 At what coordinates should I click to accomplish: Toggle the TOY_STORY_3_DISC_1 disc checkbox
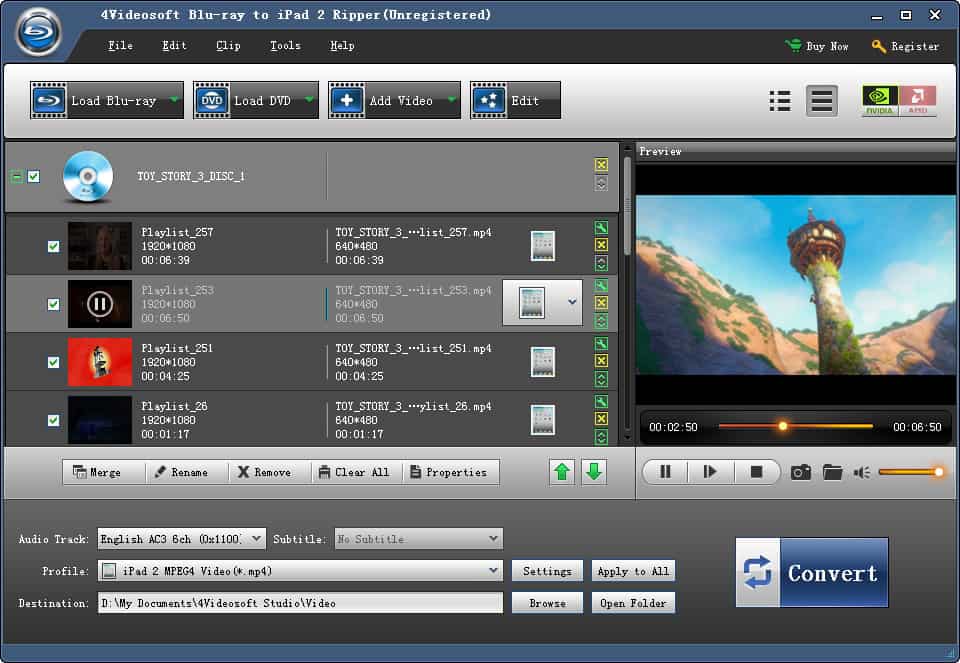[33, 176]
